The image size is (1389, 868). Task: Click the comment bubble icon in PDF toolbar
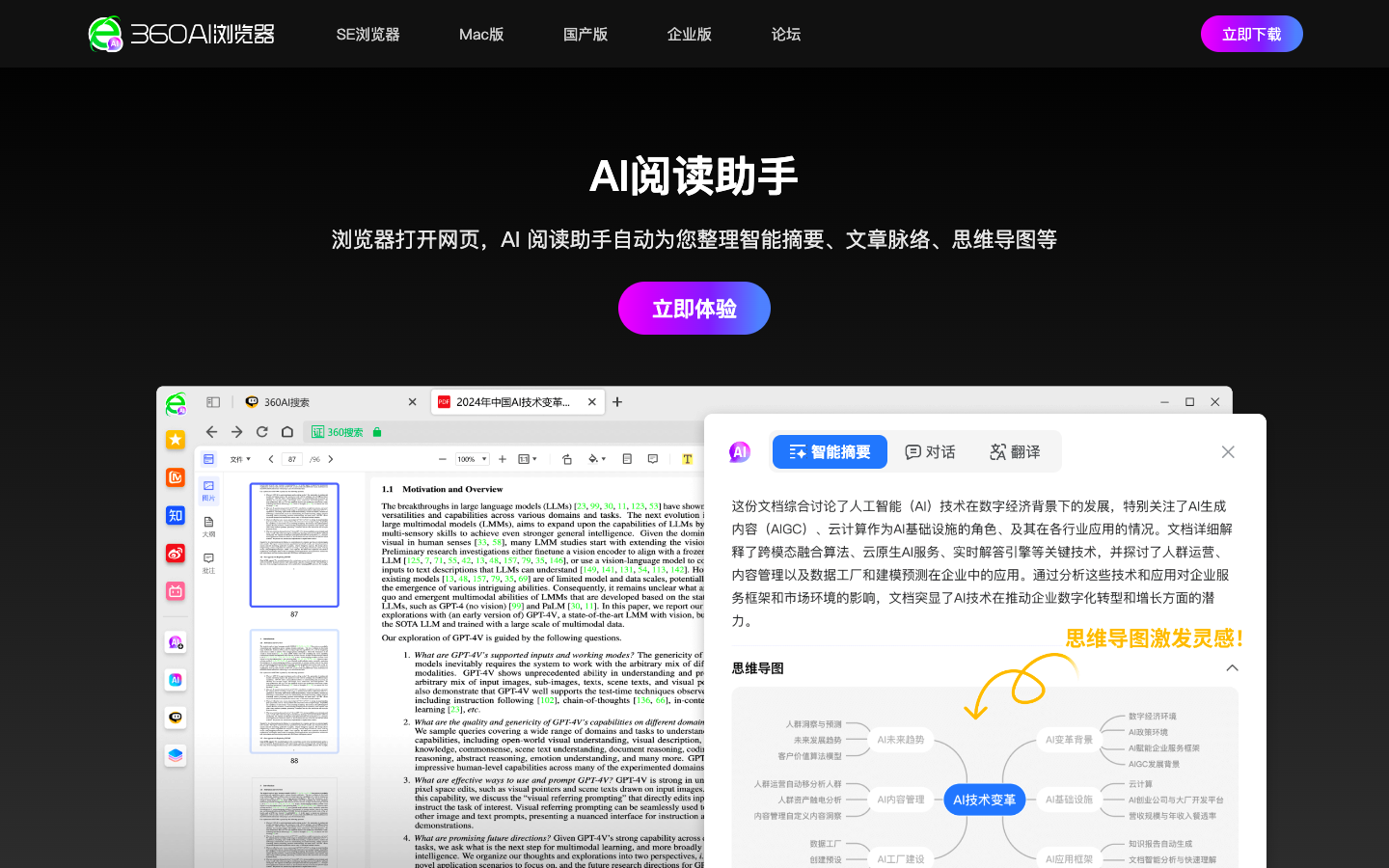tap(653, 459)
